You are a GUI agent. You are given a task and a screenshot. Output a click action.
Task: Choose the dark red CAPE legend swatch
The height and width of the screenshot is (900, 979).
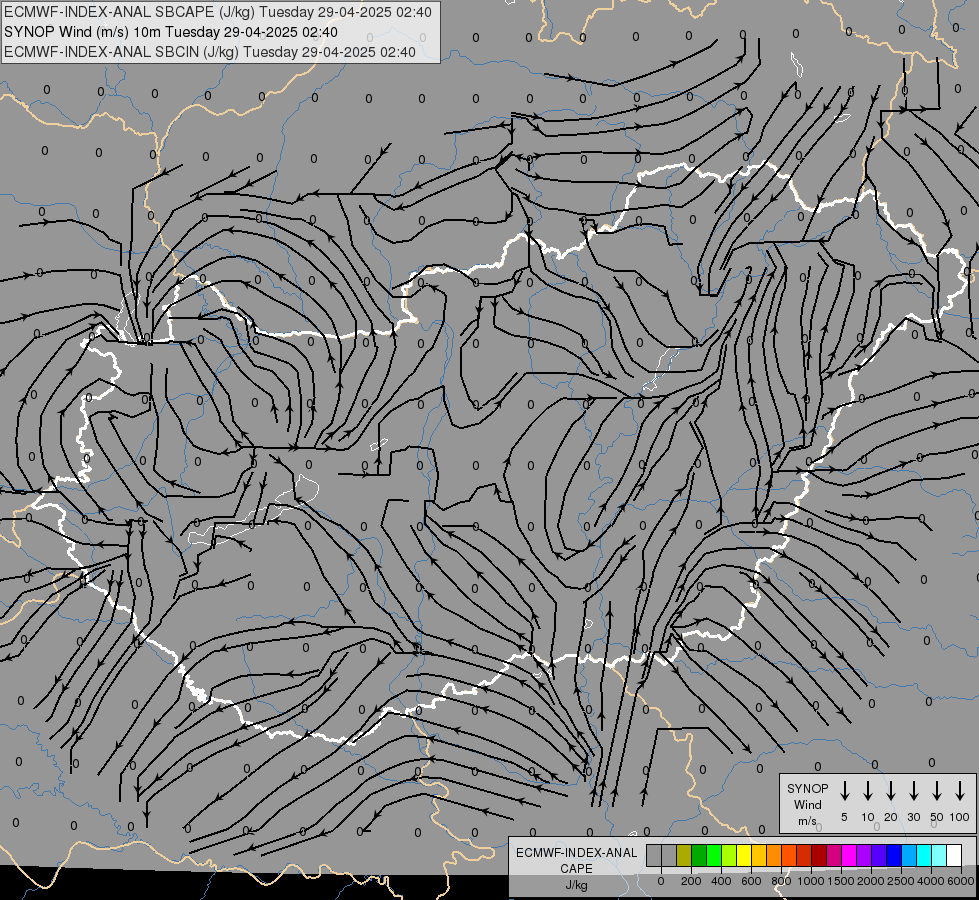[x=819, y=855]
